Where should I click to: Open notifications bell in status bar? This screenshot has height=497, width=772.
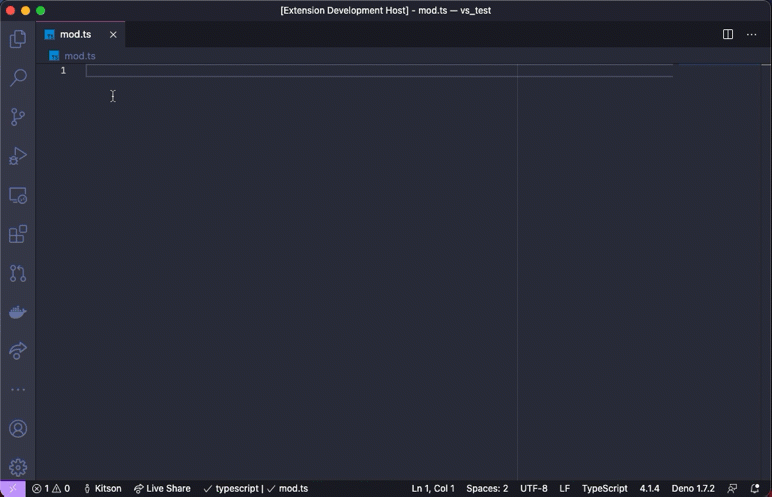755,489
